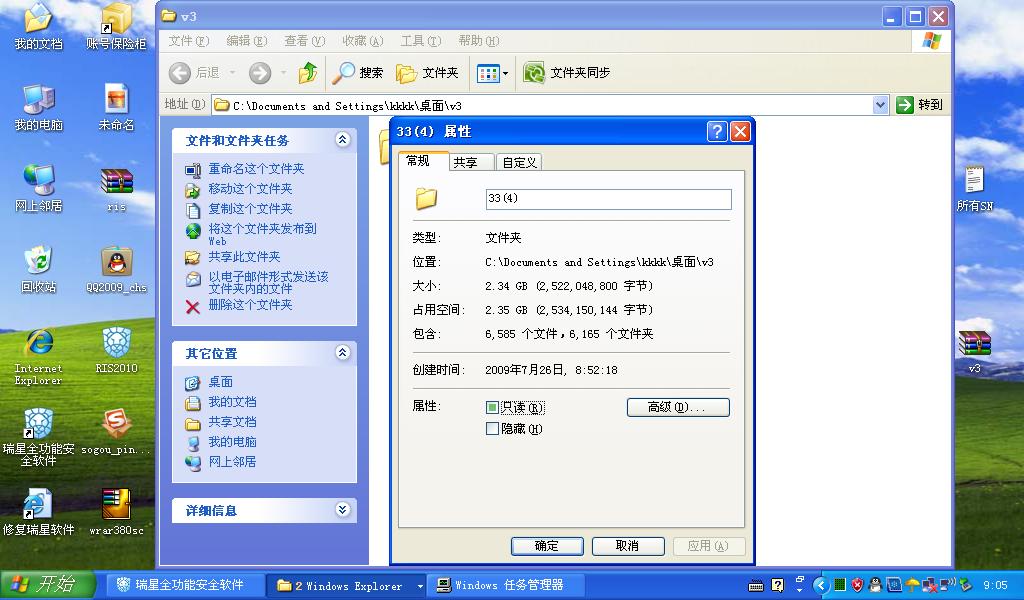Collapse 其它位置 panel
This screenshot has width=1024, height=600.
342,353
